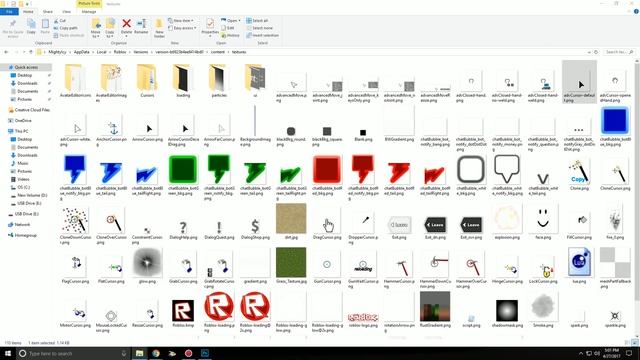Click the search box in Explorer

[x=619, y=52]
